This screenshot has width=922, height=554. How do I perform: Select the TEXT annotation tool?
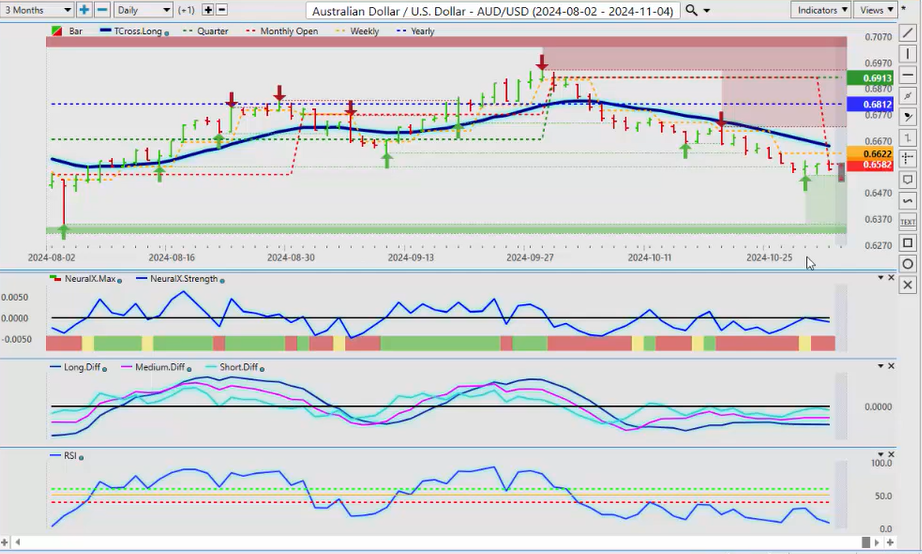(907, 221)
